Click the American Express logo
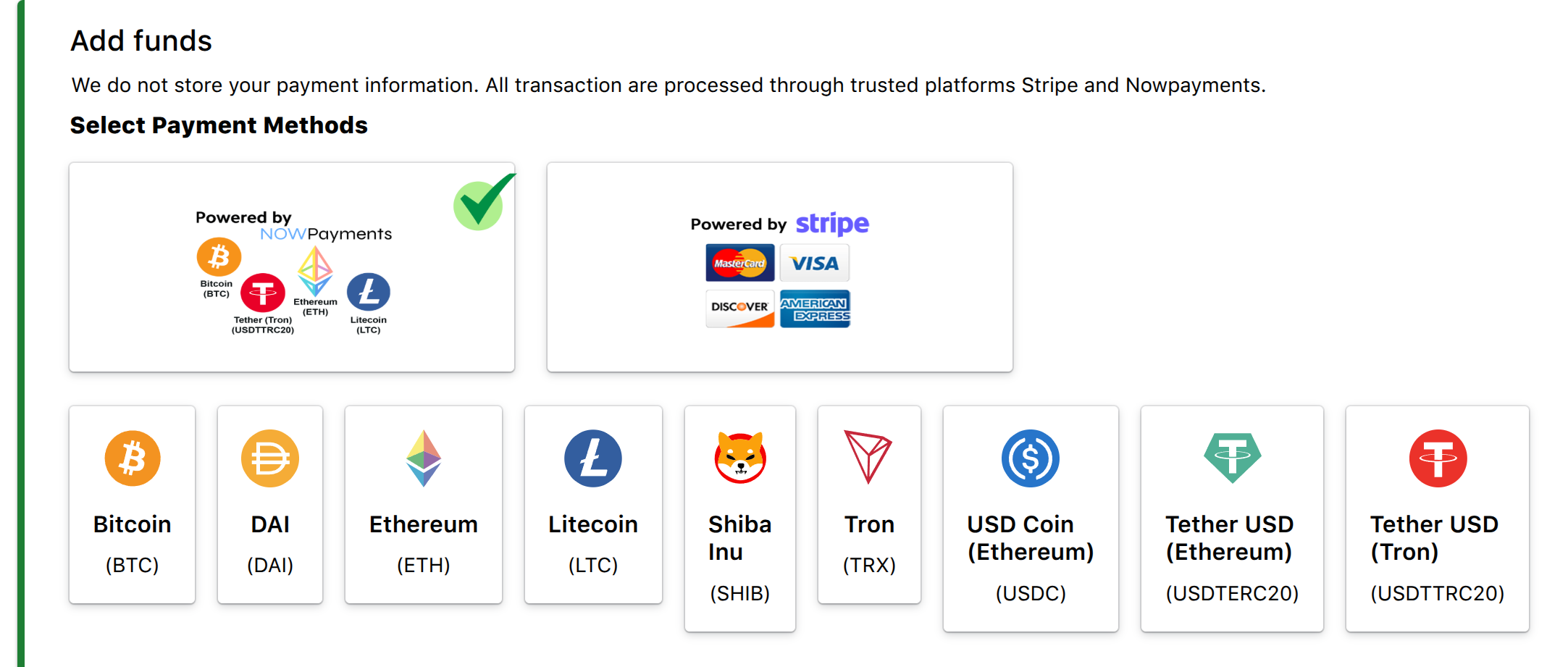 pos(815,309)
